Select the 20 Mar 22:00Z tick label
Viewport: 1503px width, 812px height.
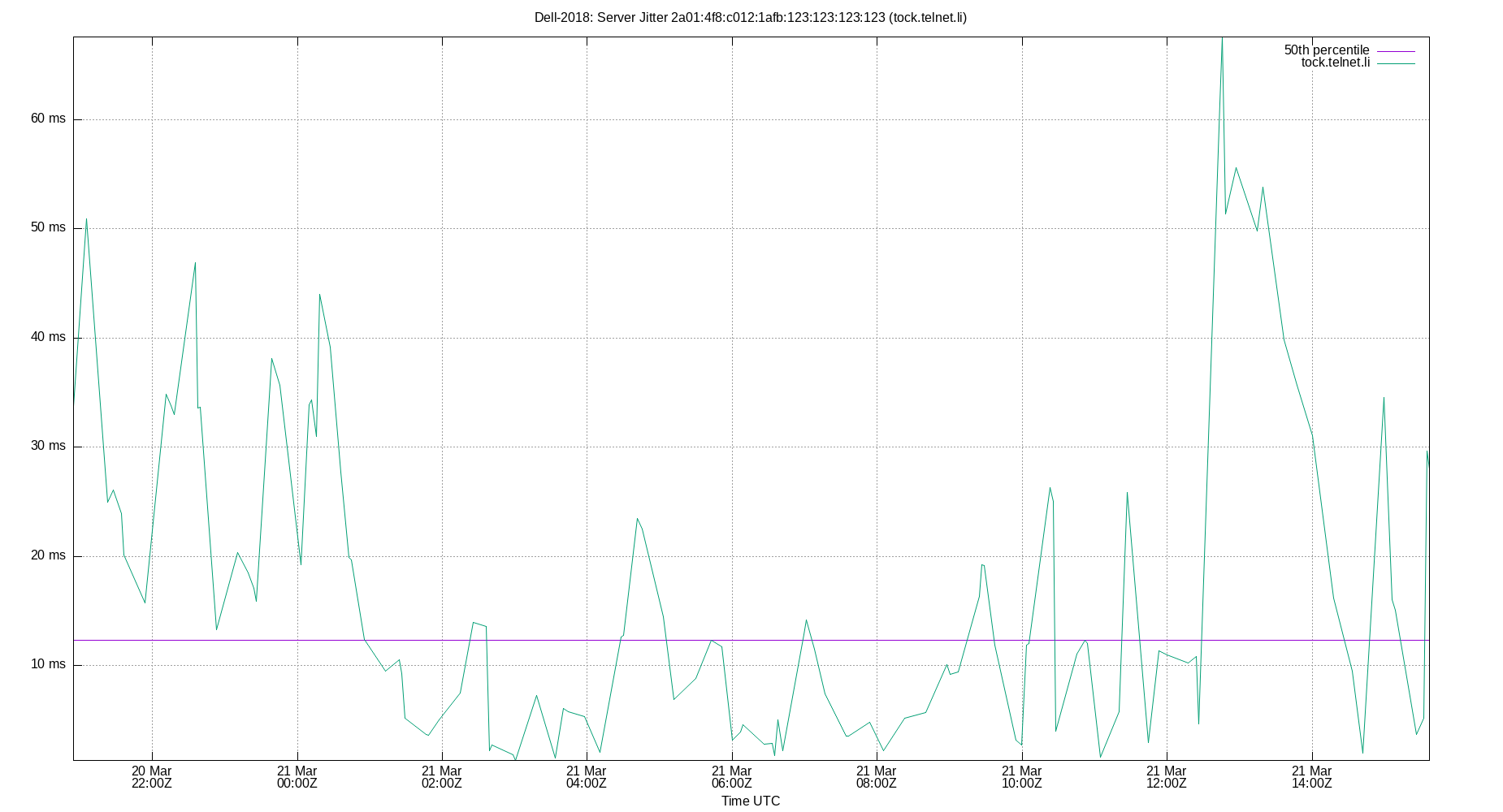point(150,777)
